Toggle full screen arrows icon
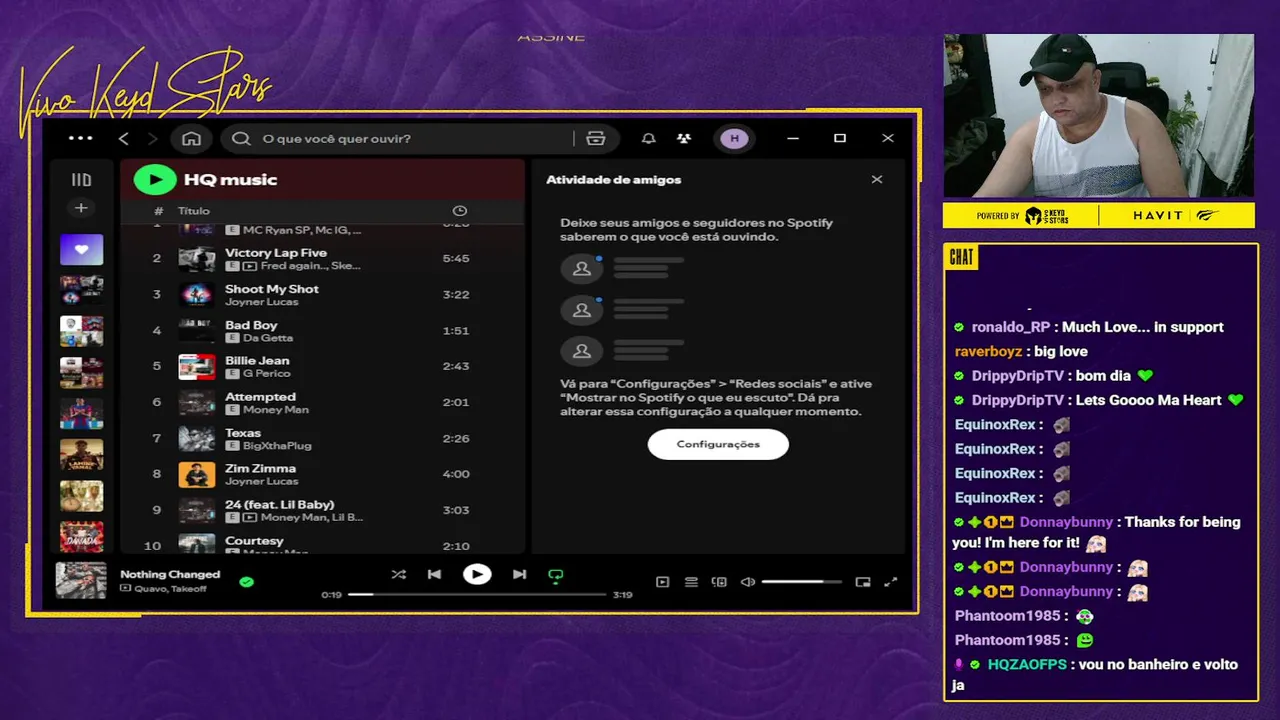The image size is (1280, 720). [891, 582]
